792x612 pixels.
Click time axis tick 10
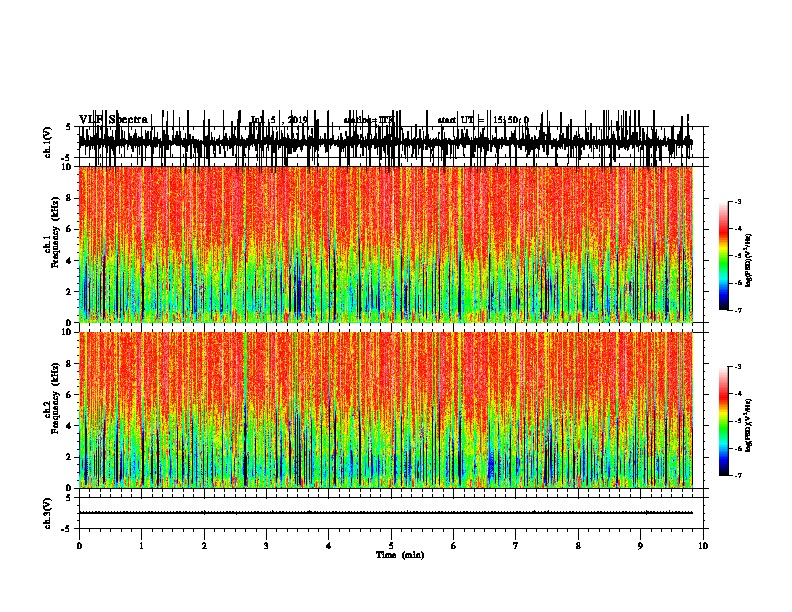point(703,546)
